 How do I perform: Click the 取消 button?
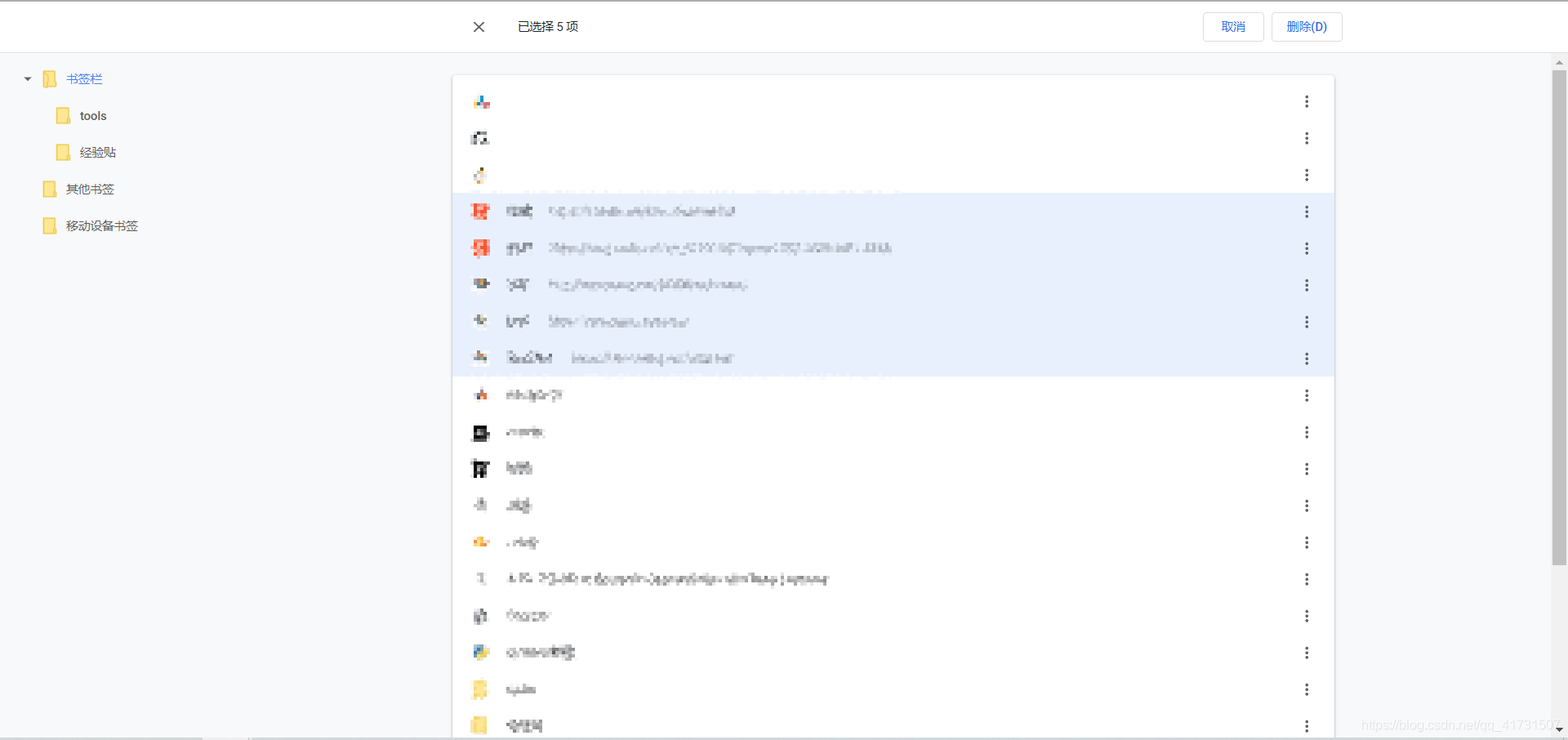coord(1233,27)
